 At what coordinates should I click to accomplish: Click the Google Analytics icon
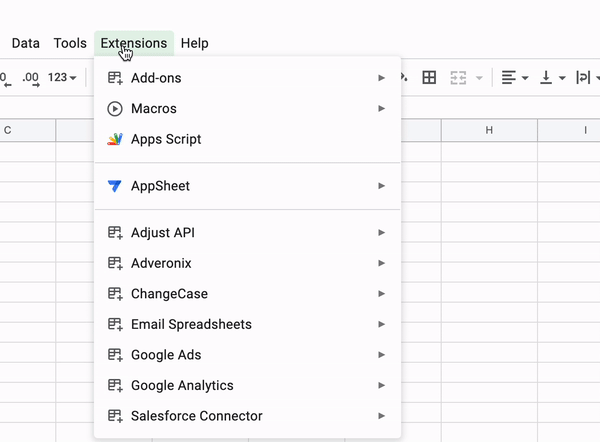click(115, 385)
